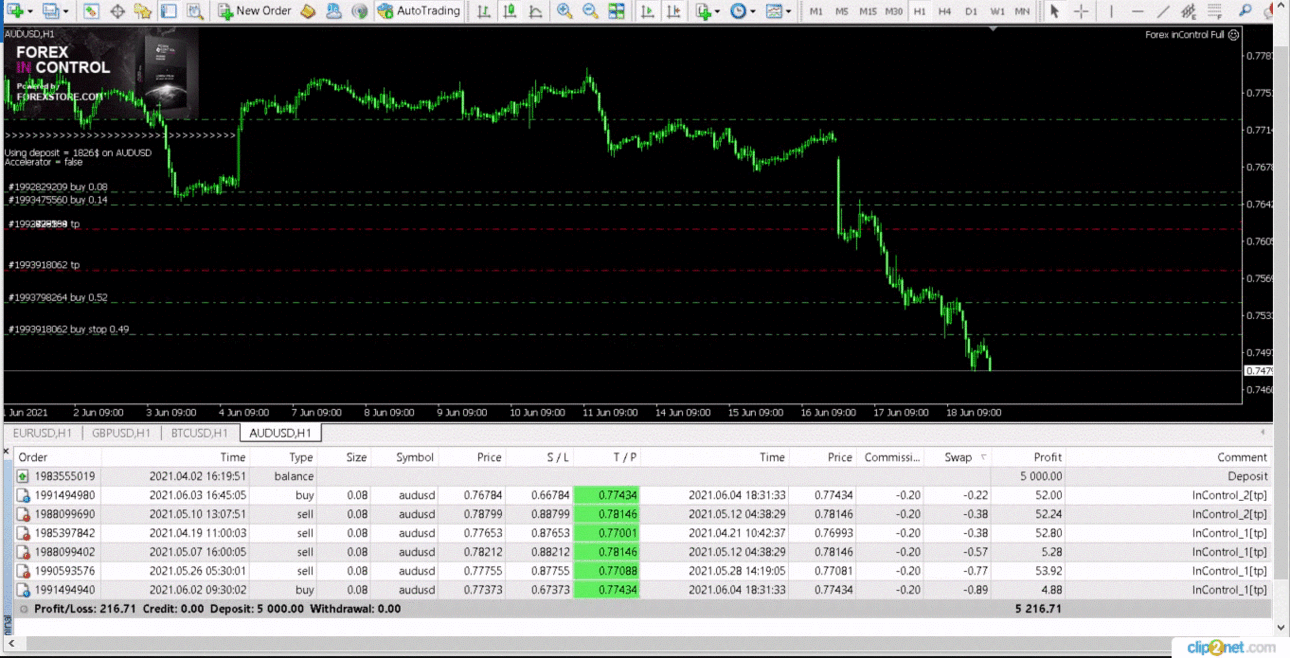Toggle the H1 timeframe button
The height and width of the screenshot is (658, 1290).
click(919, 11)
